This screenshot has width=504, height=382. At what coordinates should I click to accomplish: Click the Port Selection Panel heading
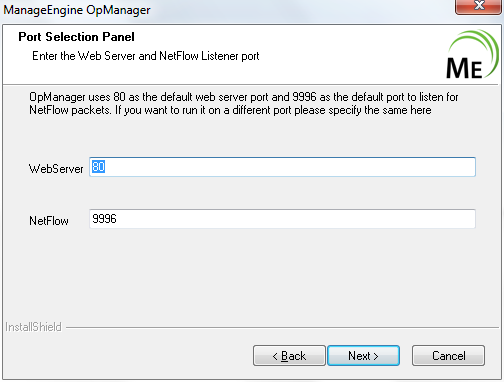[x=76, y=37]
